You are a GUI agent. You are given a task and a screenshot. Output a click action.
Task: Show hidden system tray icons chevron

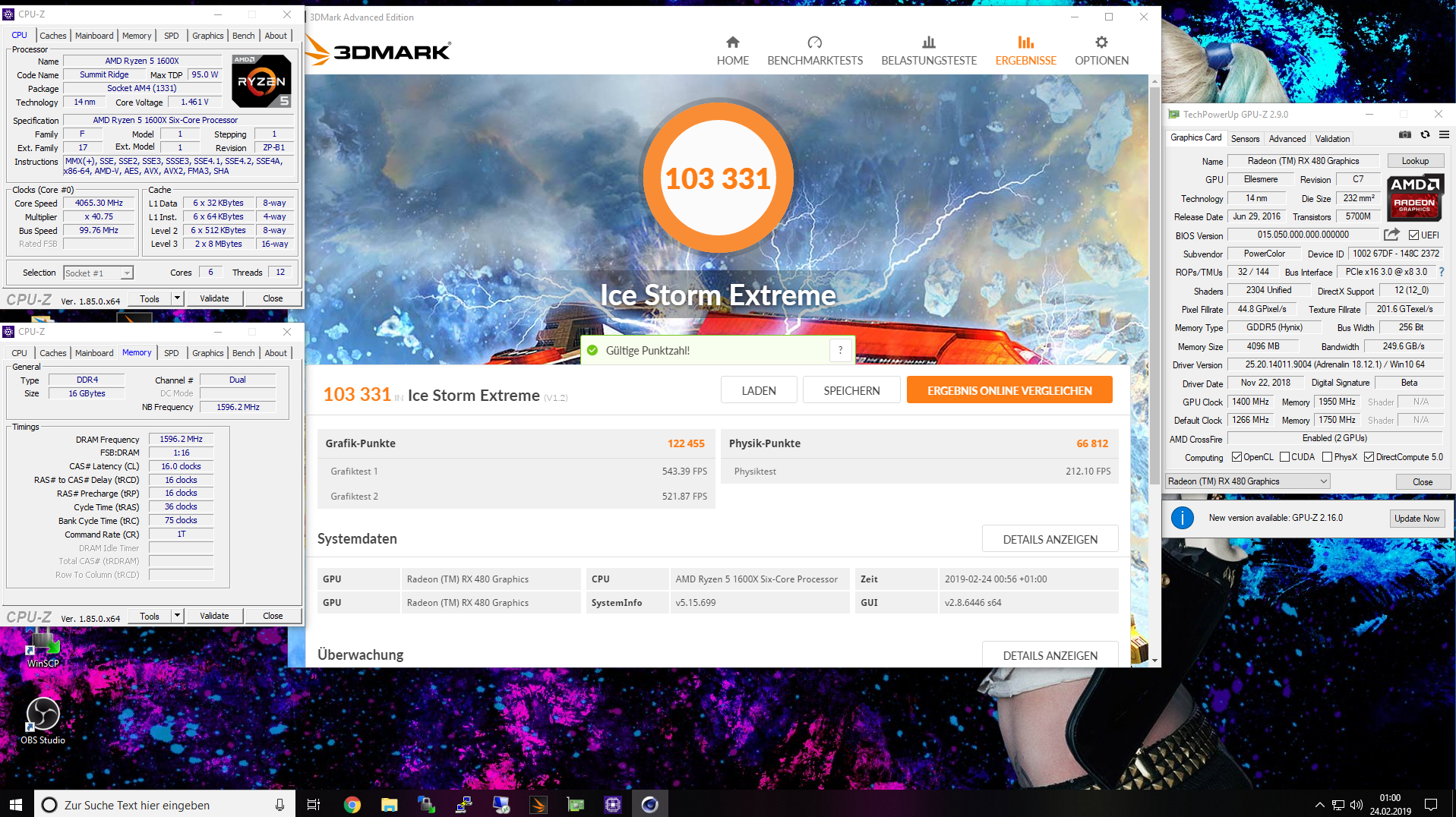pyautogui.click(x=1319, y=805)
